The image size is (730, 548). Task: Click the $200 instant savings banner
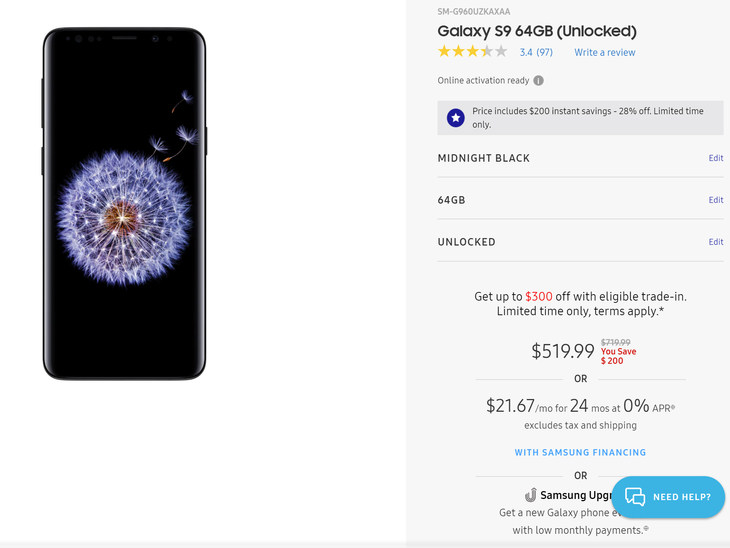pos(580,118)
